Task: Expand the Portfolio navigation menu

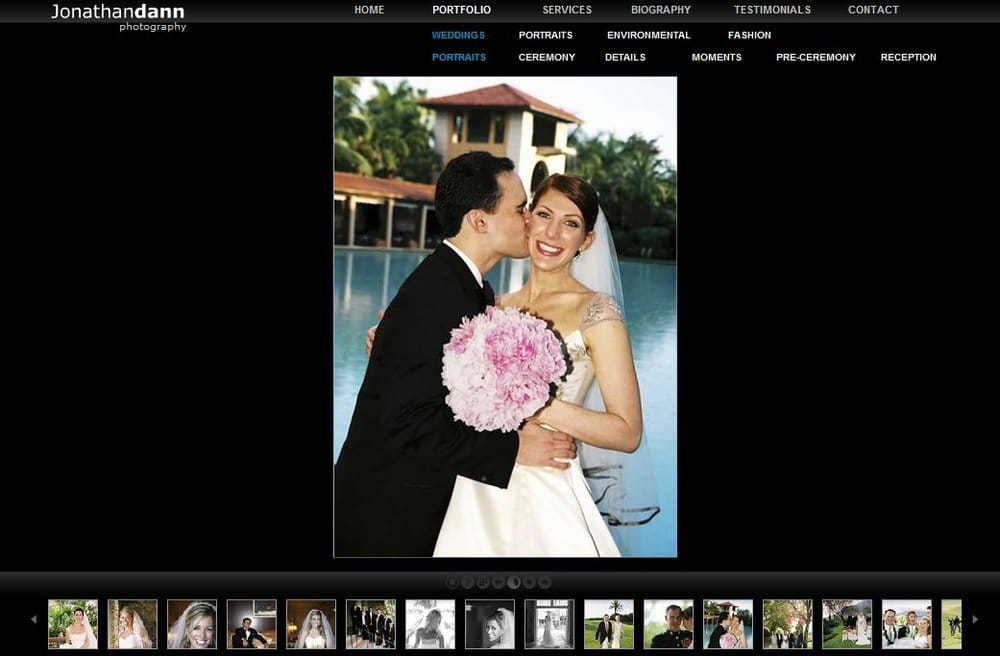Action: tap(461, 10)
